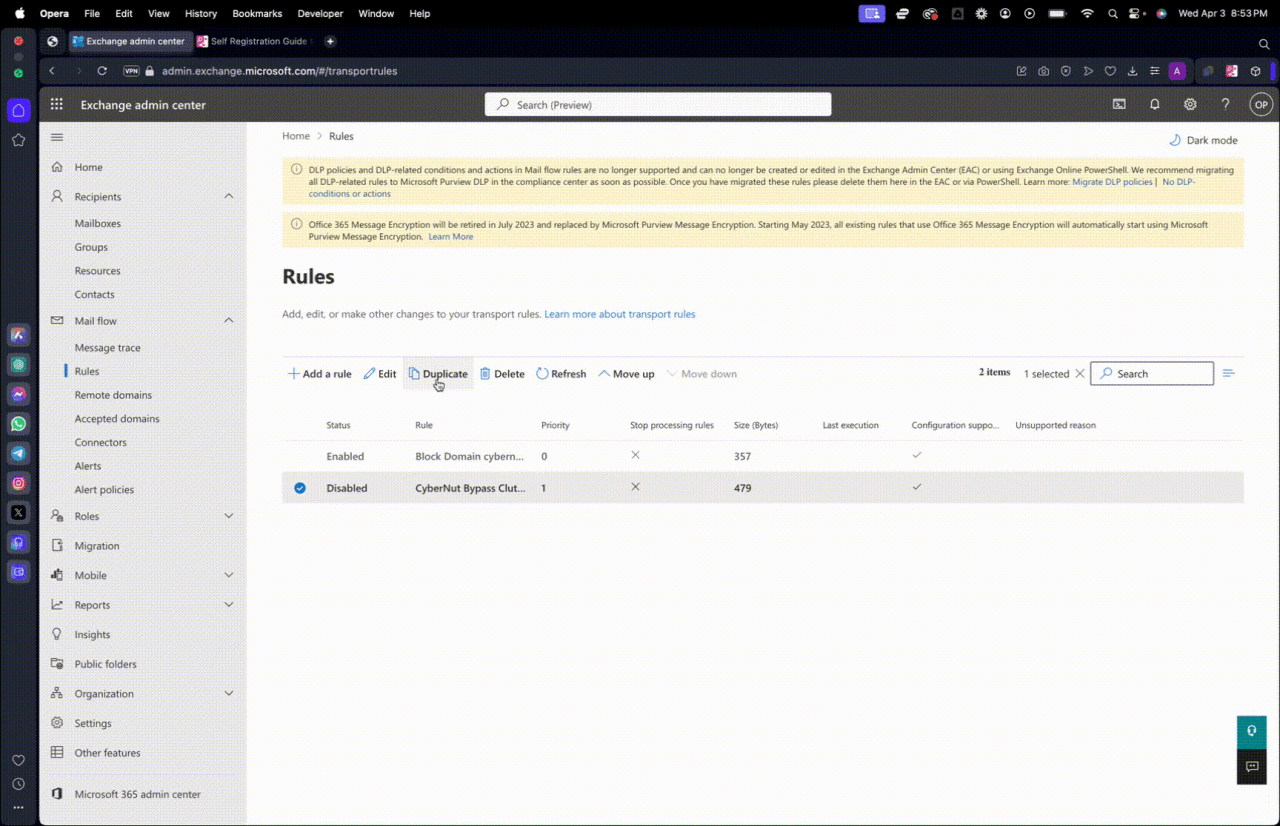Viewport: 1280px width, 826px height.
Task: Open the filter options icon beside search
Action: 1229,374
